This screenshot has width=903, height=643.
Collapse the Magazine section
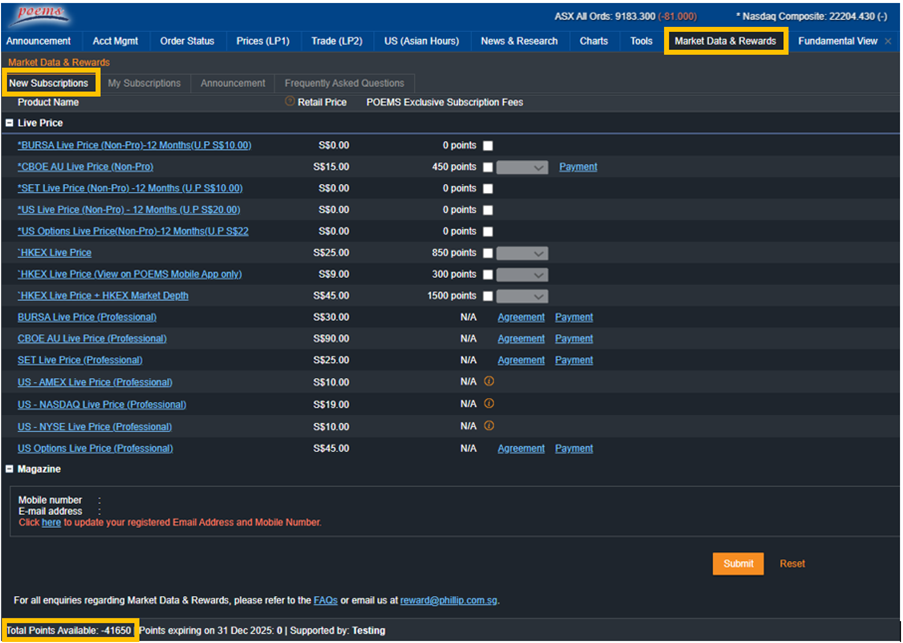click(x=9, y=469)
